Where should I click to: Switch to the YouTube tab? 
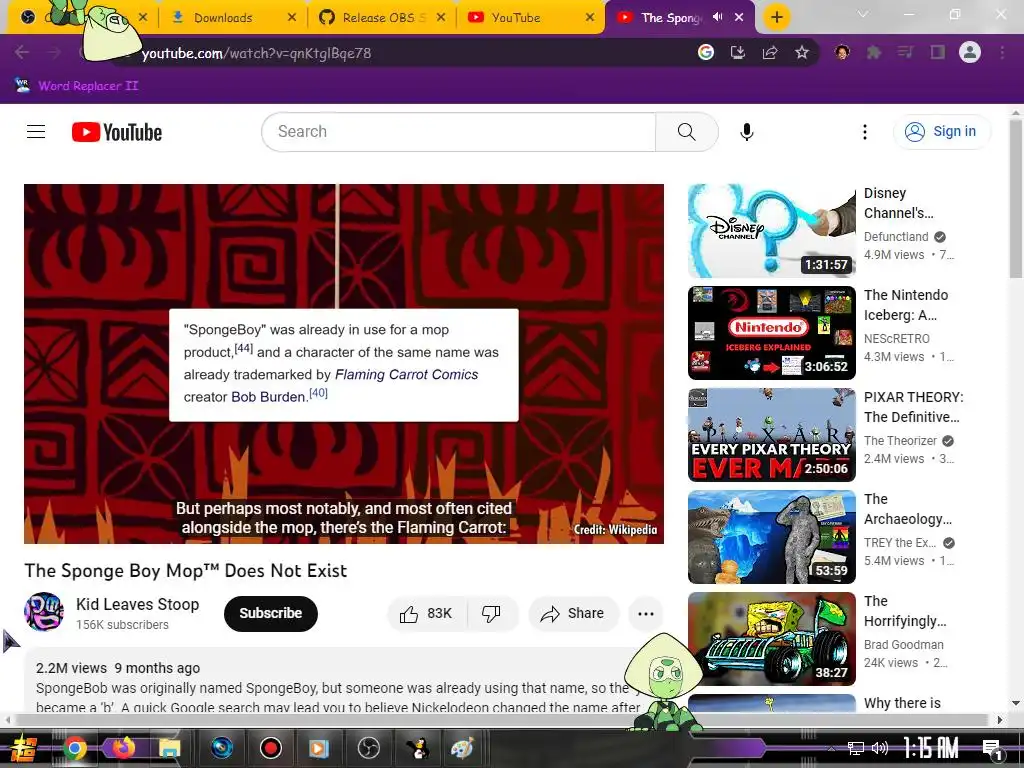pyautogui.click(x=516, y=18)
